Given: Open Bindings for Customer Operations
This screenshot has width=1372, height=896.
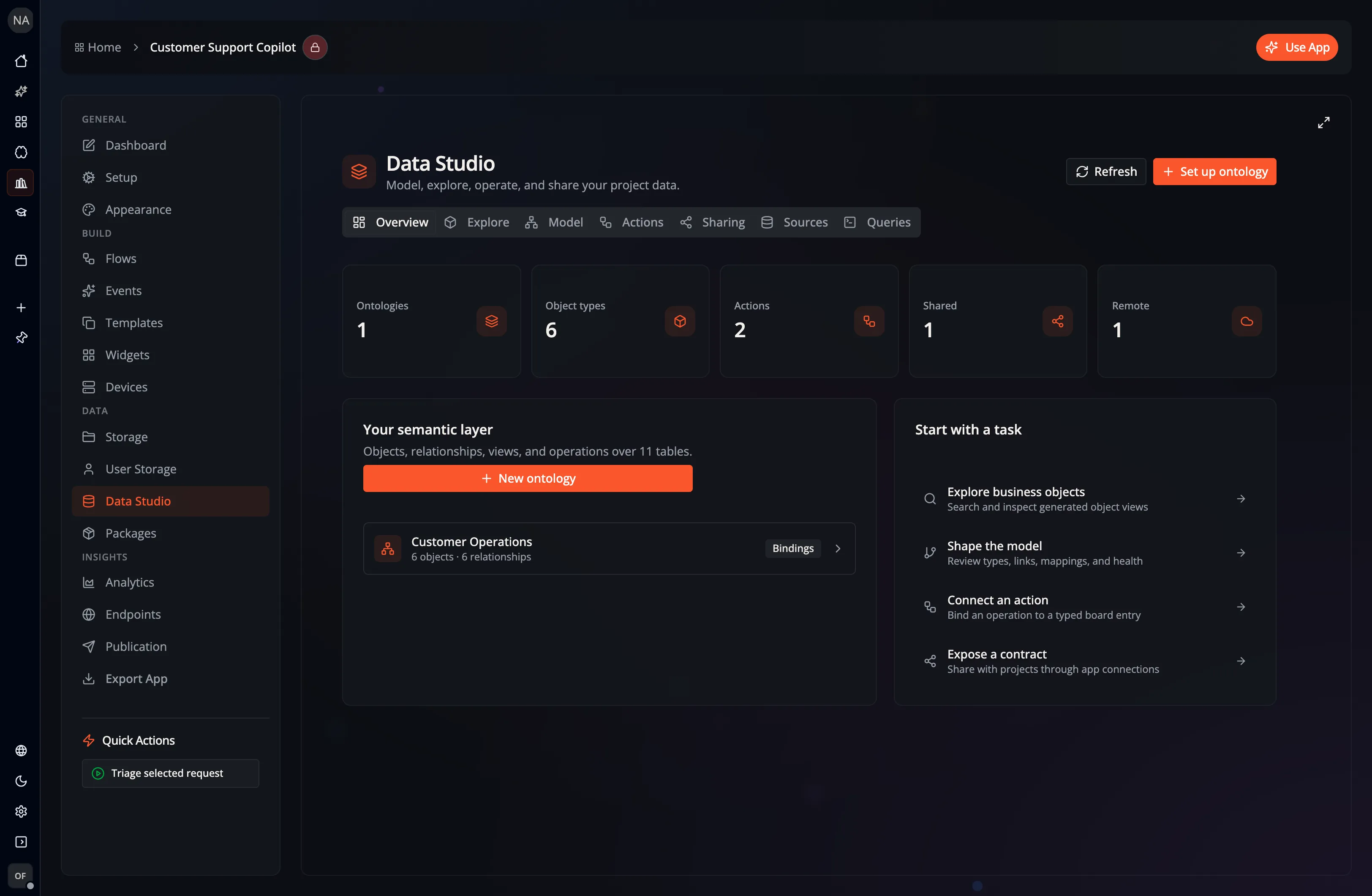Looking at the screenshot, I should pos(792,548).
